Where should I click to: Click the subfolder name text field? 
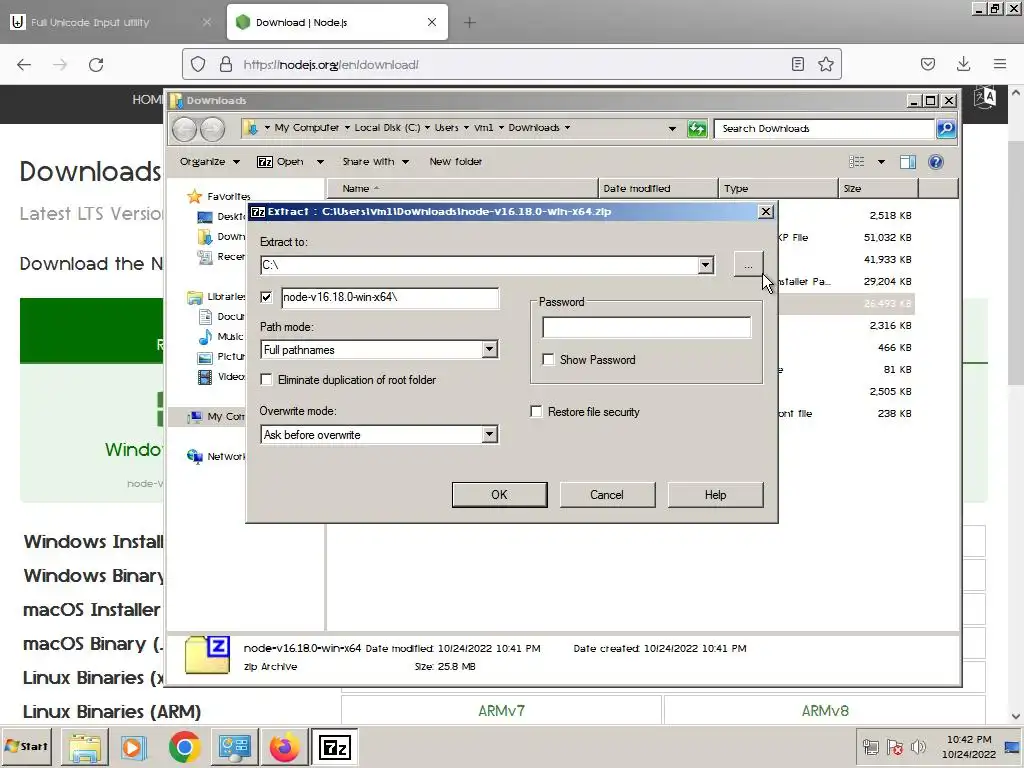(390, 297)
